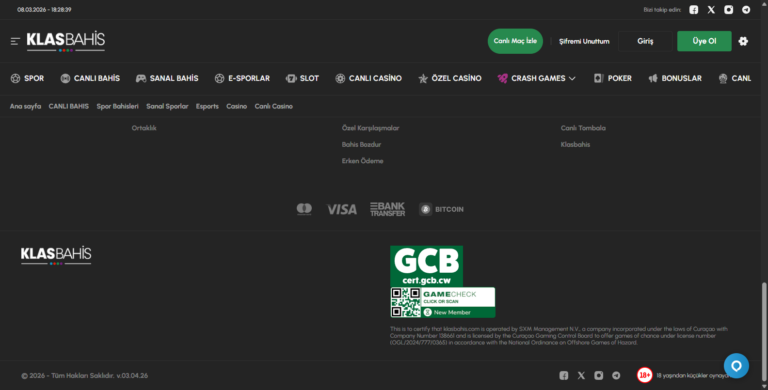Click the Bitcoin payment logo
The height and width of the screenshot is (390, 768).
click(441, 209)
